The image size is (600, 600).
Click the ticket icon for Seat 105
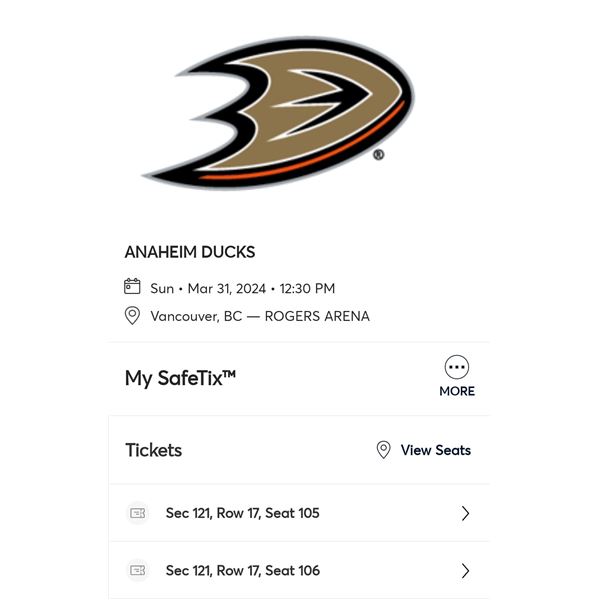point(138,513)
